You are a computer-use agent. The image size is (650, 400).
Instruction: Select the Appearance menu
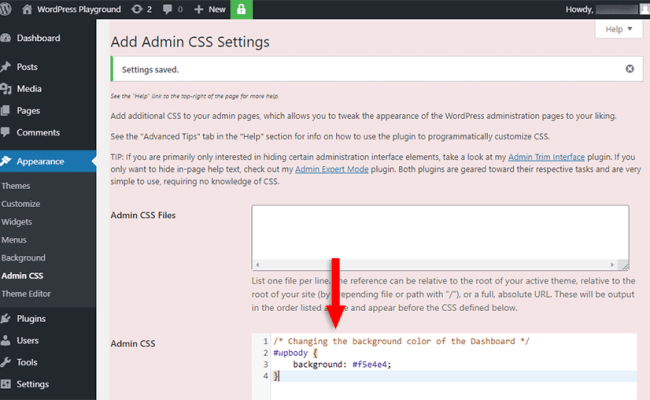[48, 161]
